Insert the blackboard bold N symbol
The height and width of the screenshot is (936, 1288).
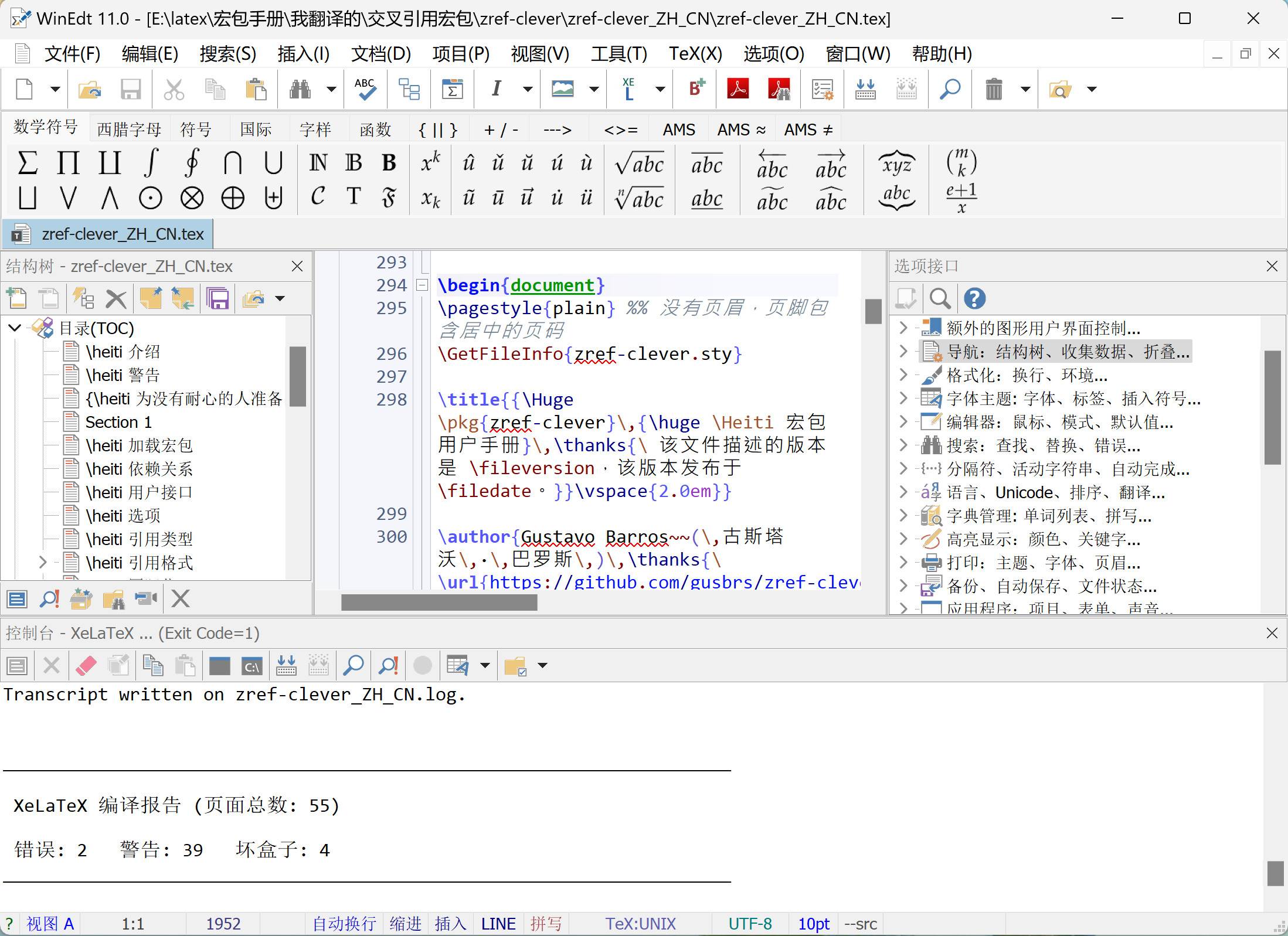[x=318, y=163]
